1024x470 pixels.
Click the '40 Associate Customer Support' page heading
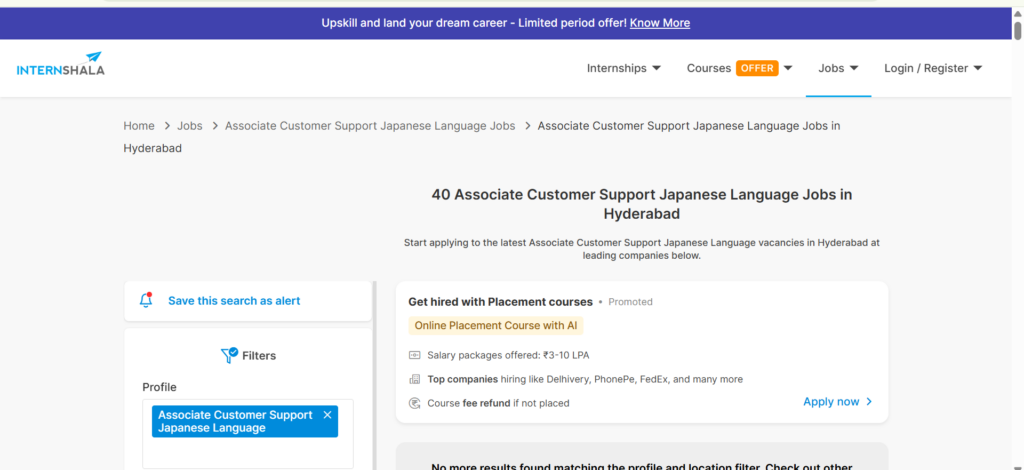tap(641, 204)
